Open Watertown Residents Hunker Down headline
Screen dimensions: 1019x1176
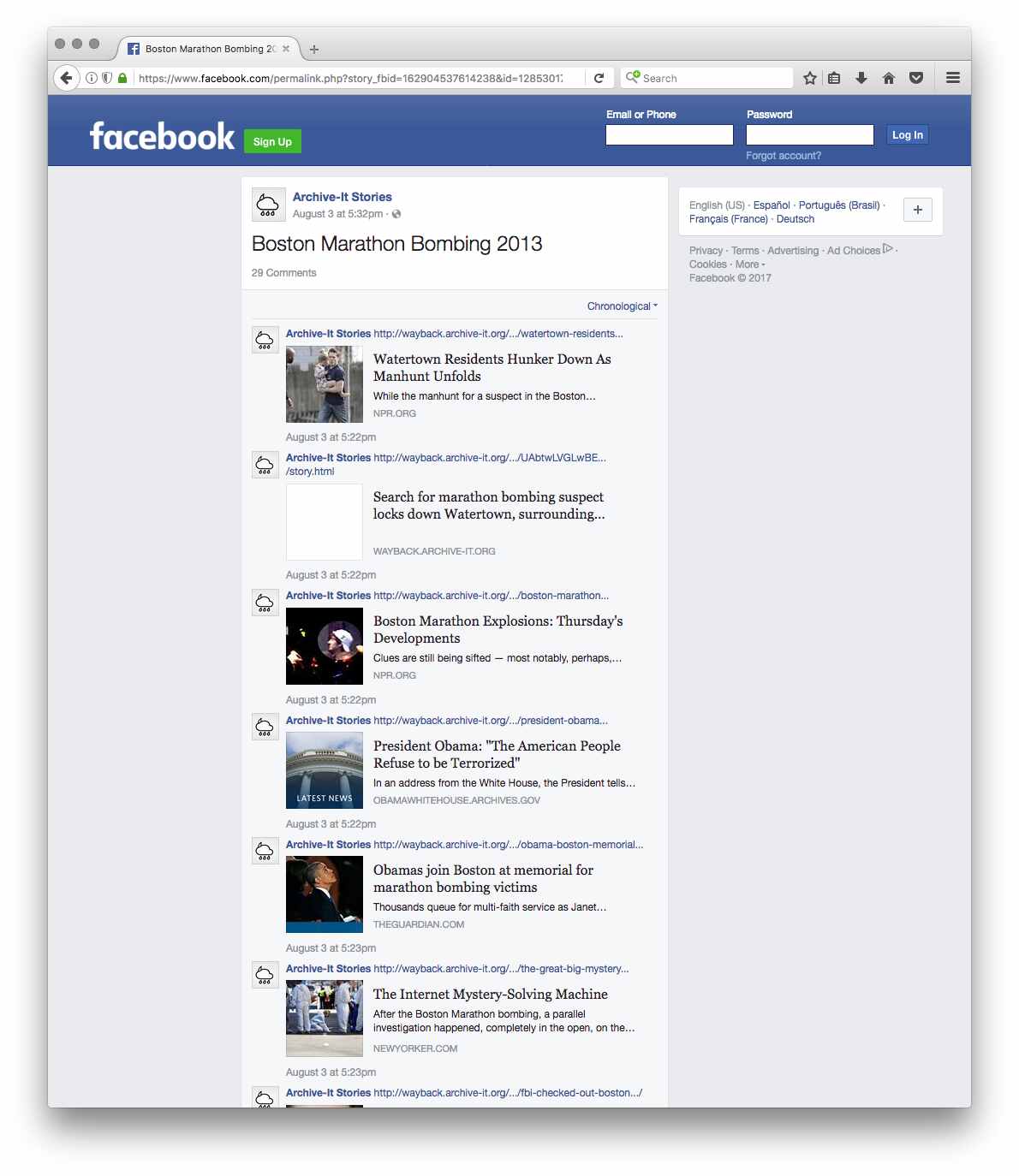pos(492,368)
